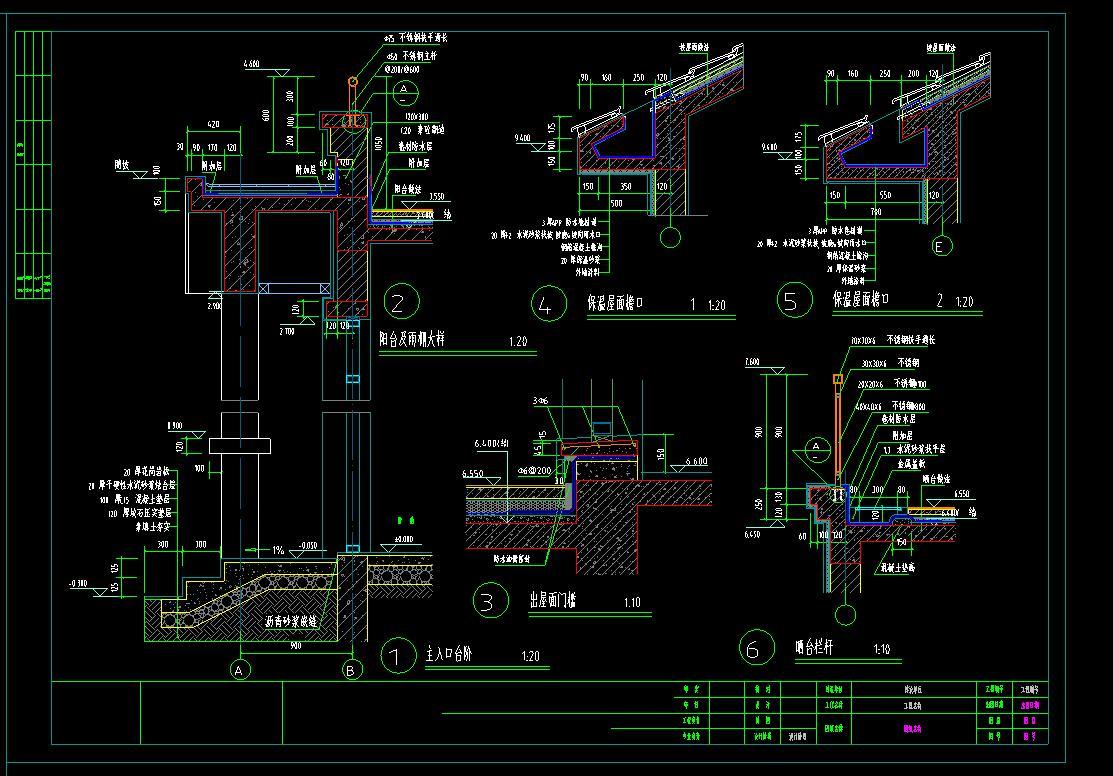This screenshot has width=1113, height=776.
Task: Select axis bubble B below the entrance steps
Action: (351, 670)
